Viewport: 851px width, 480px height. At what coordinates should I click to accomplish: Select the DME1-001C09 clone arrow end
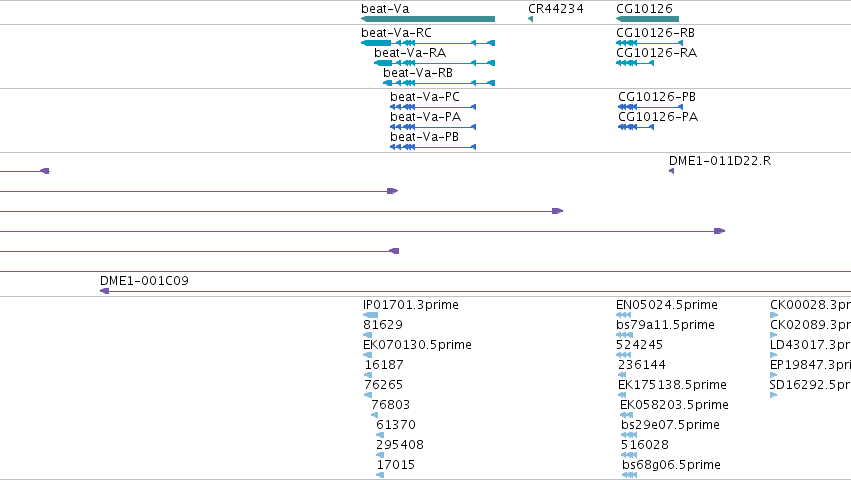click(105, 291)
